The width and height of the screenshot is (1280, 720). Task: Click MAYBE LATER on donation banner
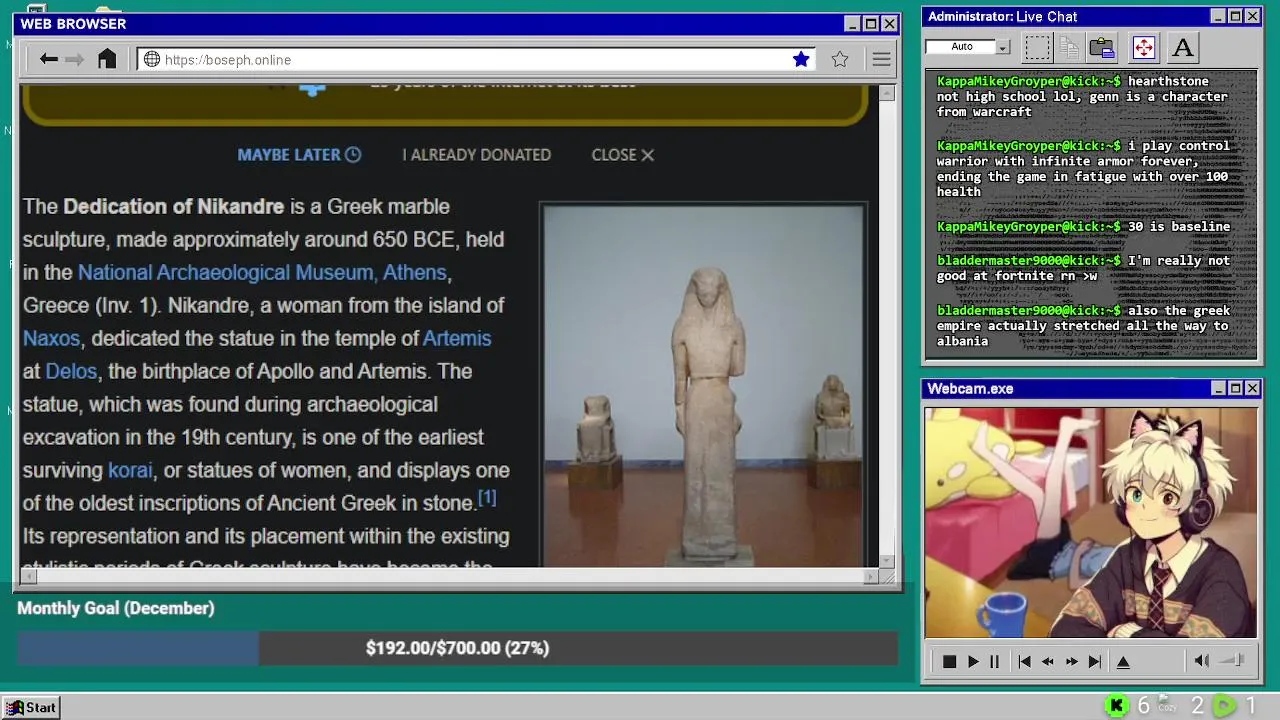click(299, 155)
